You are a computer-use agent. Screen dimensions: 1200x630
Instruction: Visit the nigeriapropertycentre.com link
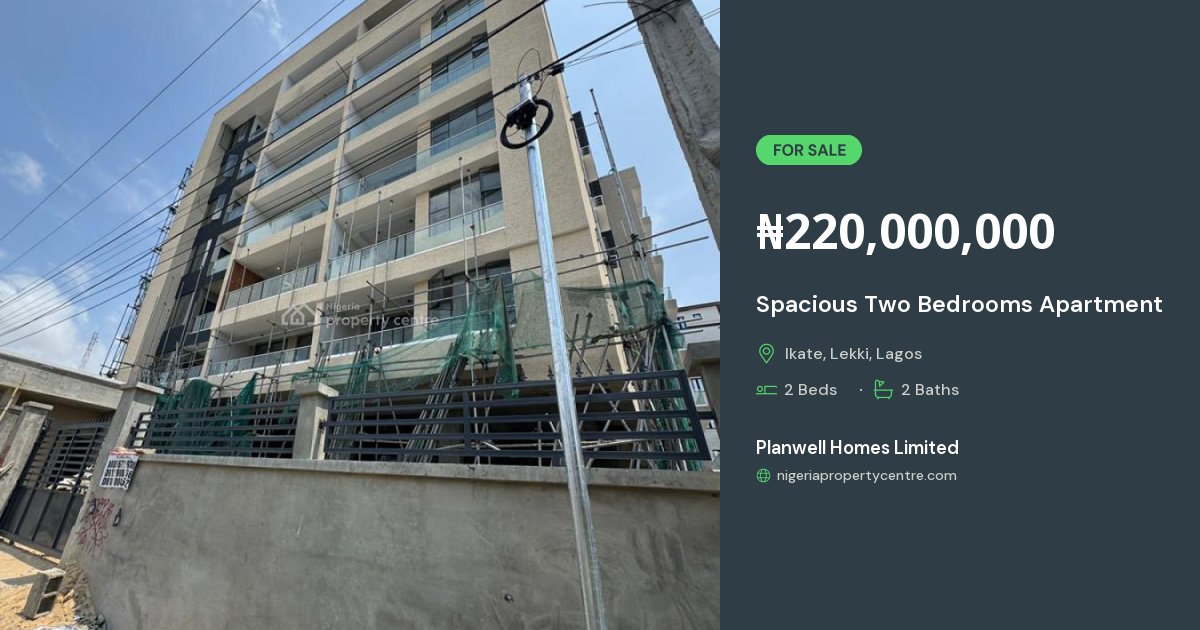(866, 476)
